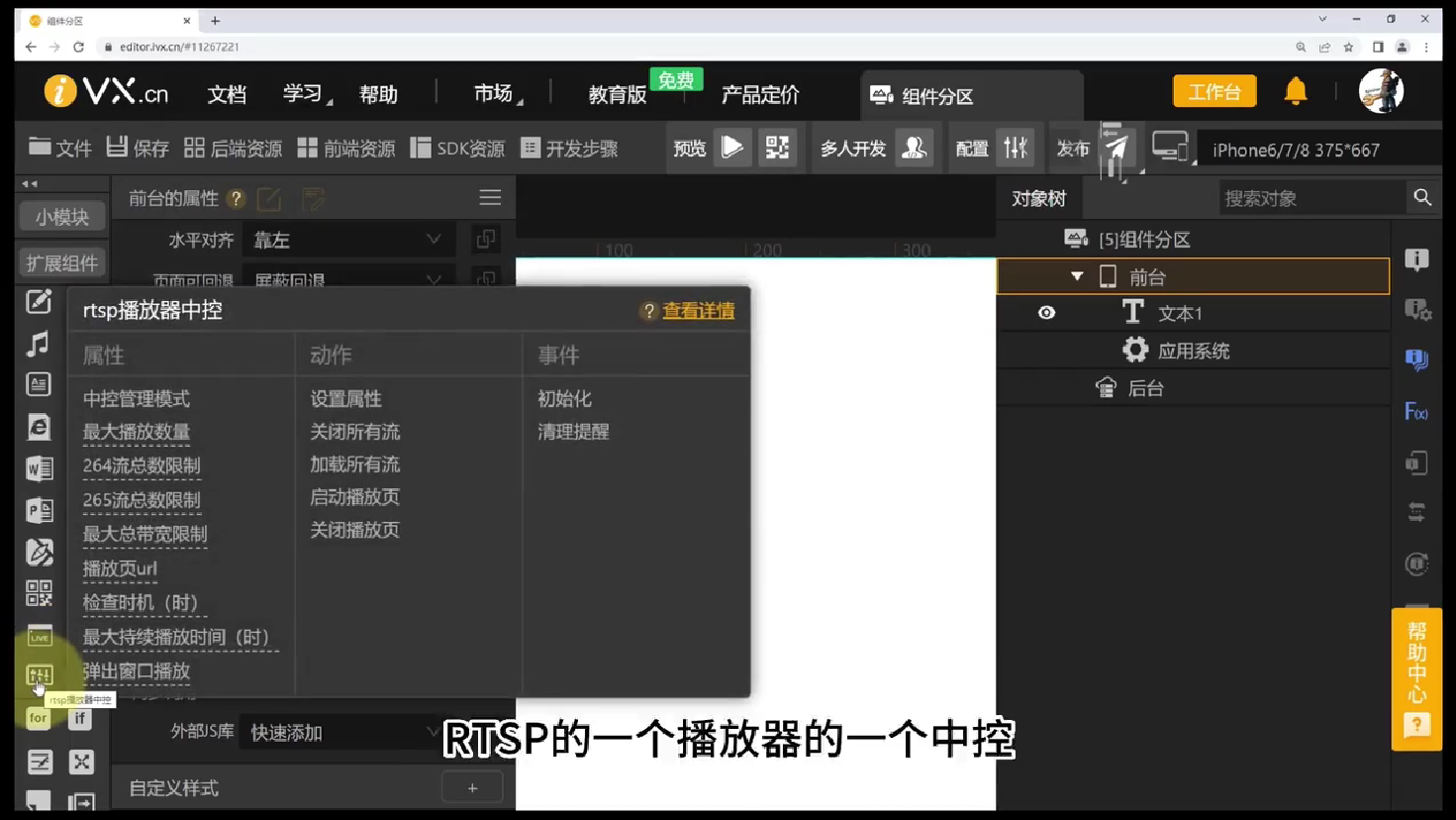Open the 水平对齐 dropdown showing 靠左
This screenshot has width=1456, height=820.
pyautogui.click(x=347, y=240)
